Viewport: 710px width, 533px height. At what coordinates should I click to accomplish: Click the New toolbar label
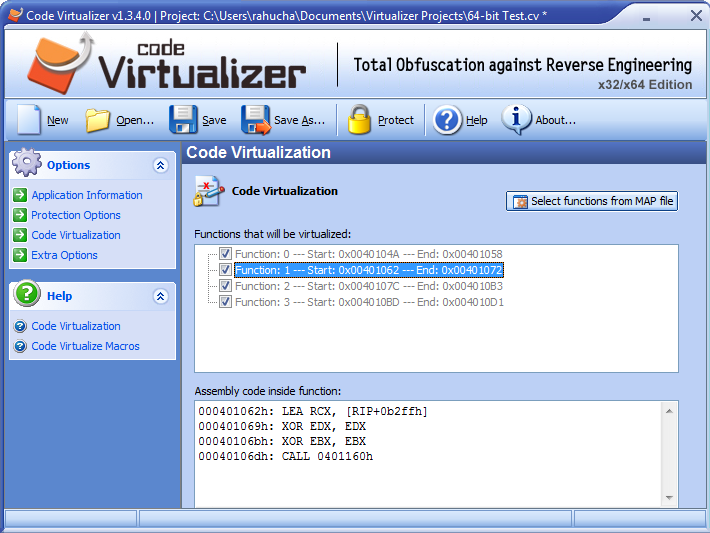pyautogui.click(x=58, y=120)
